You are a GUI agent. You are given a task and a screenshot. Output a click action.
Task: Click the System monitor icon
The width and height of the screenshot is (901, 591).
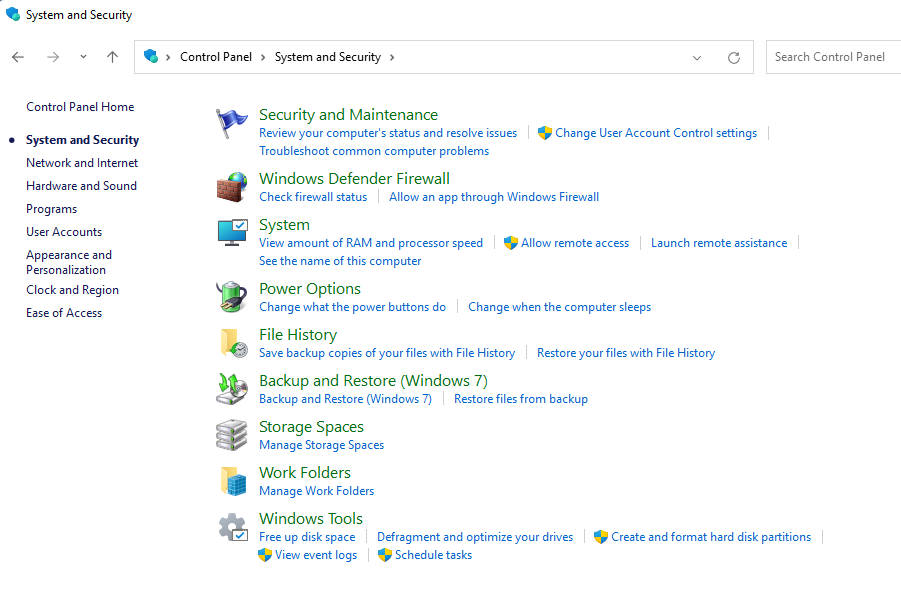(x=231, y=233)
